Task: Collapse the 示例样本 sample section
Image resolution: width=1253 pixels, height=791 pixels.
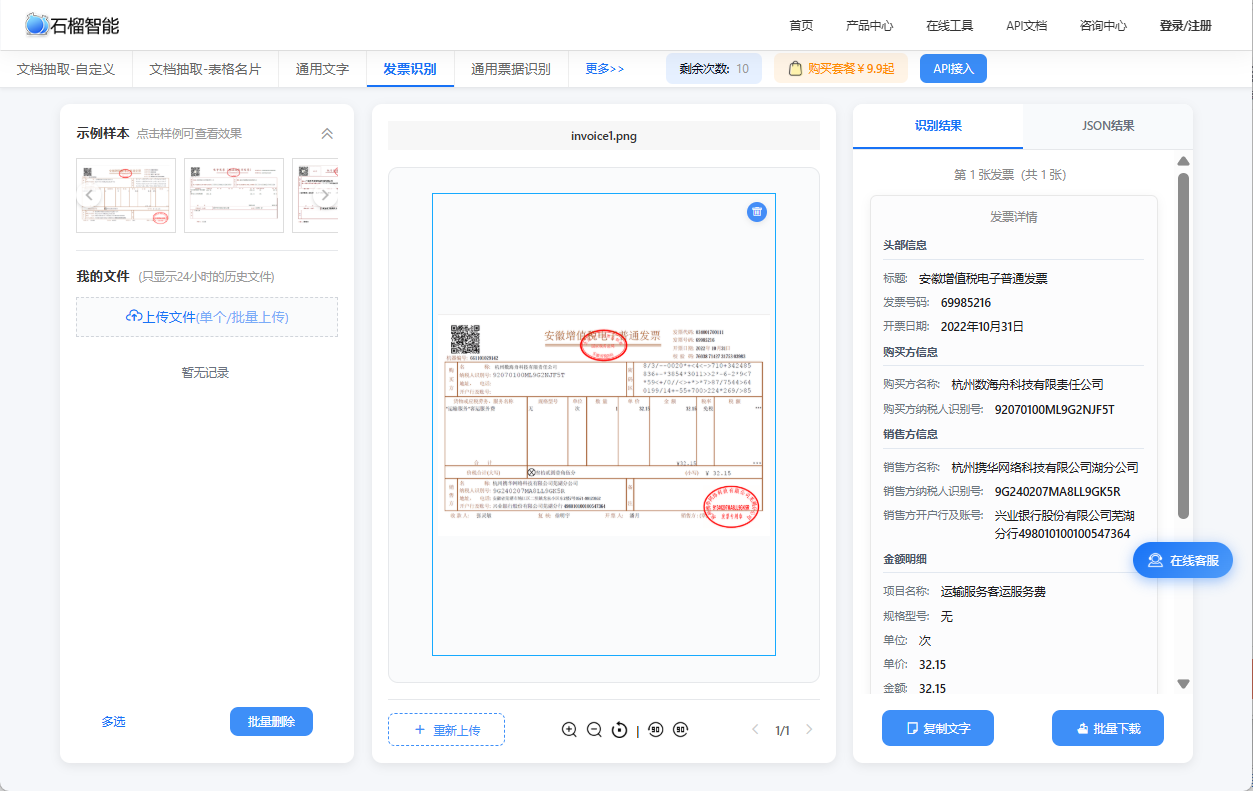Action: pyautogui.click(x=327, y=134)
